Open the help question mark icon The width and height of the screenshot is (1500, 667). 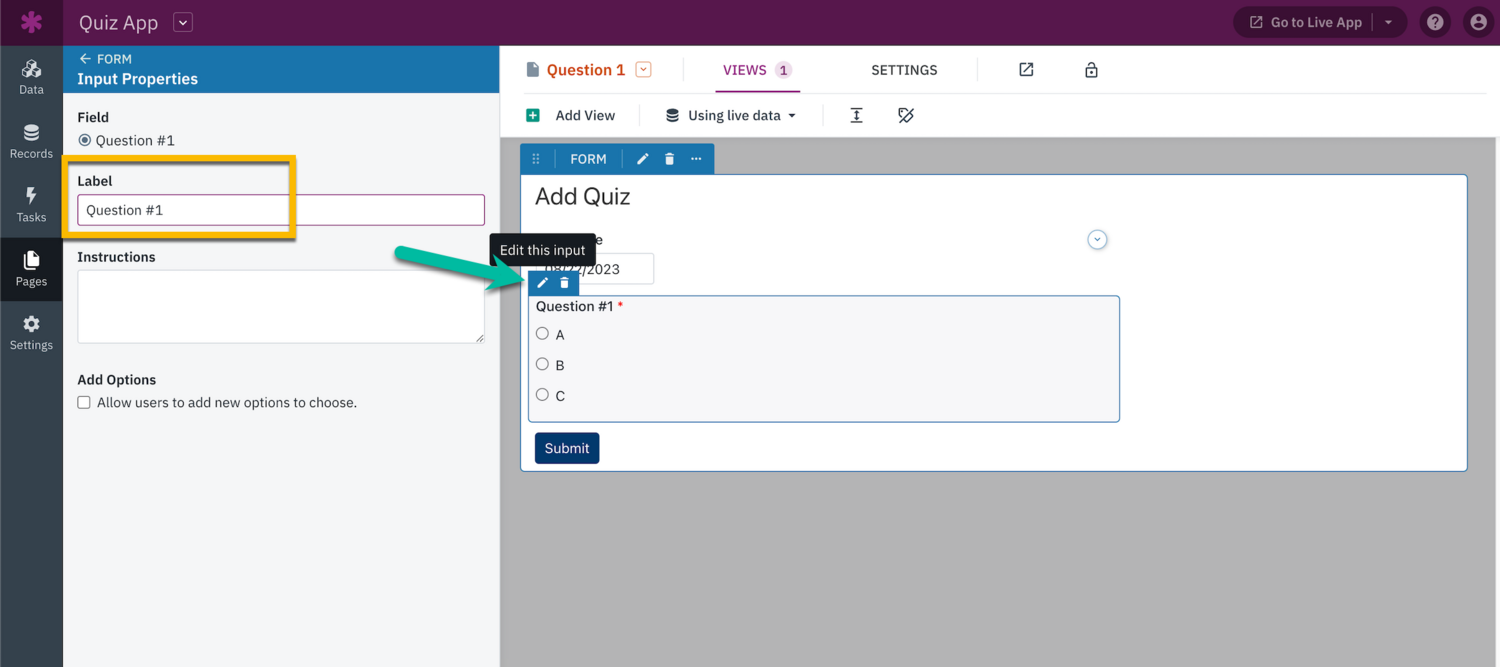pyautogui.click(x=1435, y=22)
